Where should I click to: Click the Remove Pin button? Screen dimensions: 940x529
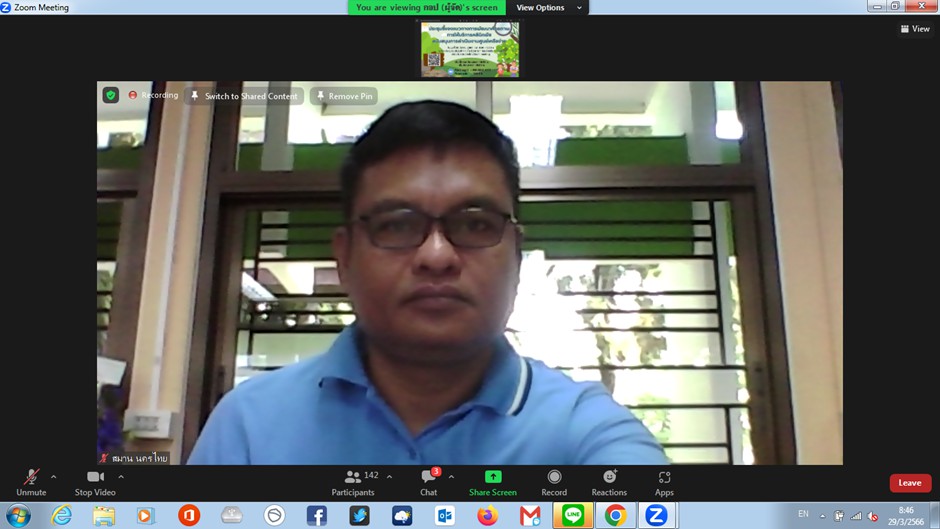(x=343, y=96)
